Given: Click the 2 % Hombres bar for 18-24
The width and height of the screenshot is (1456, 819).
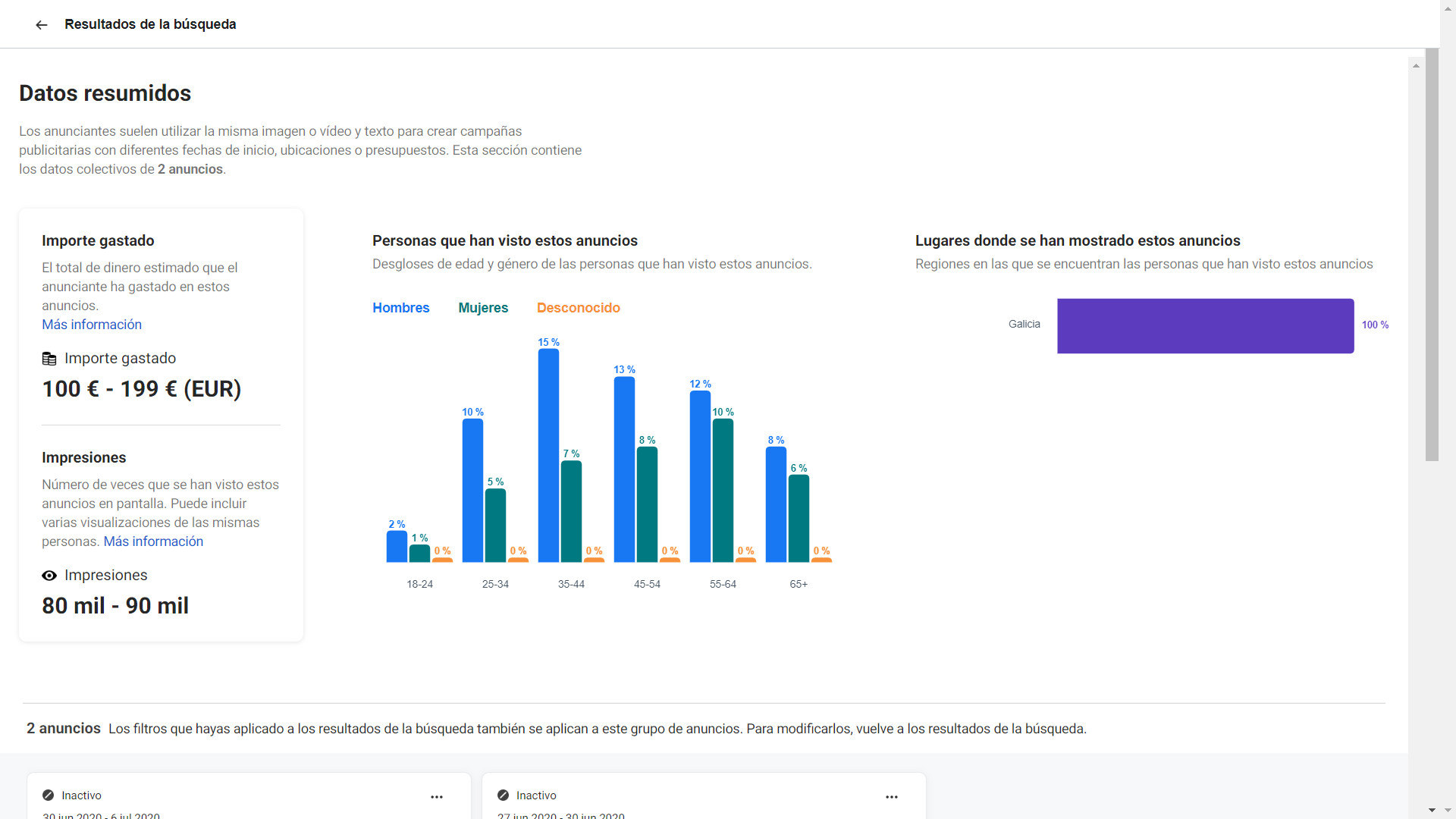Looking at the screenshot, I should click(397, 546).
